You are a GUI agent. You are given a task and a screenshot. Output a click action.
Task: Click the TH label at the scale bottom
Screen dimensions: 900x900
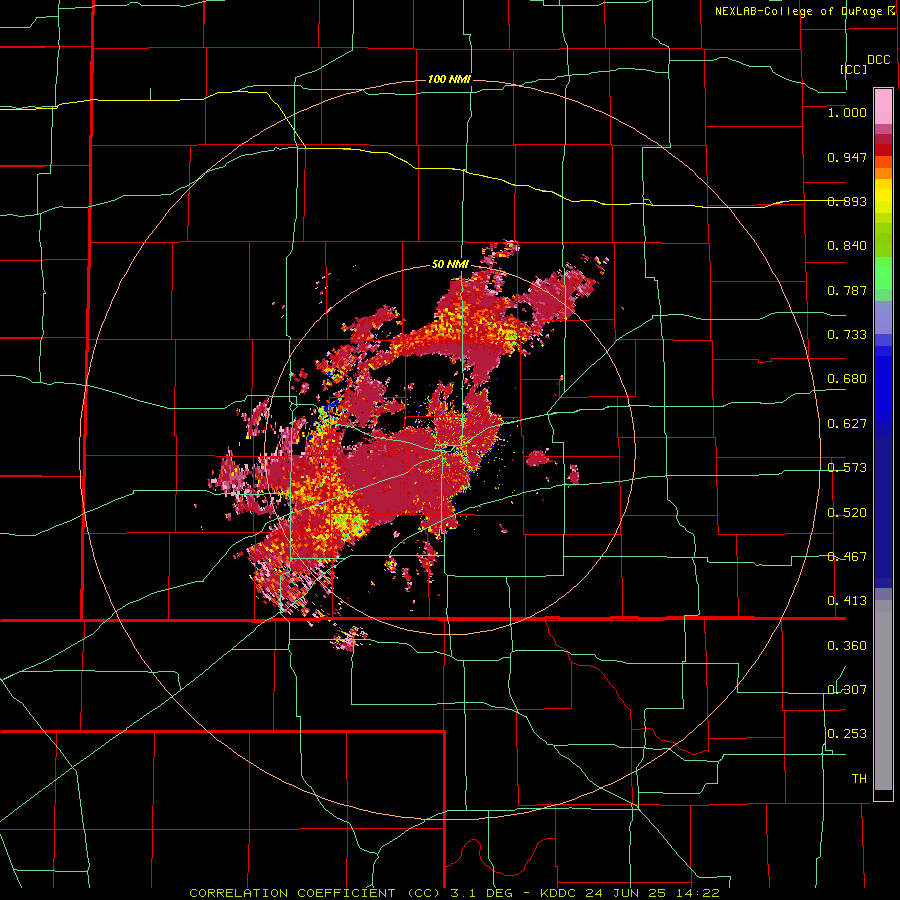[859, 779]
